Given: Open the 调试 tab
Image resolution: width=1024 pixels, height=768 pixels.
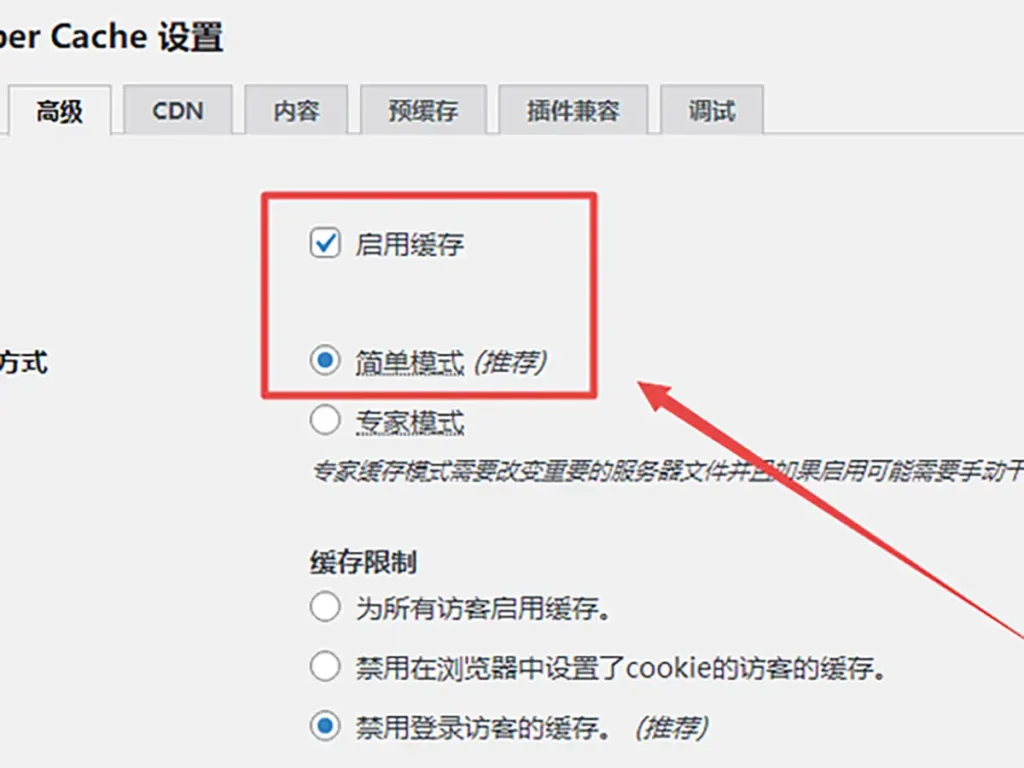Looking at the screenshot, I should coord(711,110).
